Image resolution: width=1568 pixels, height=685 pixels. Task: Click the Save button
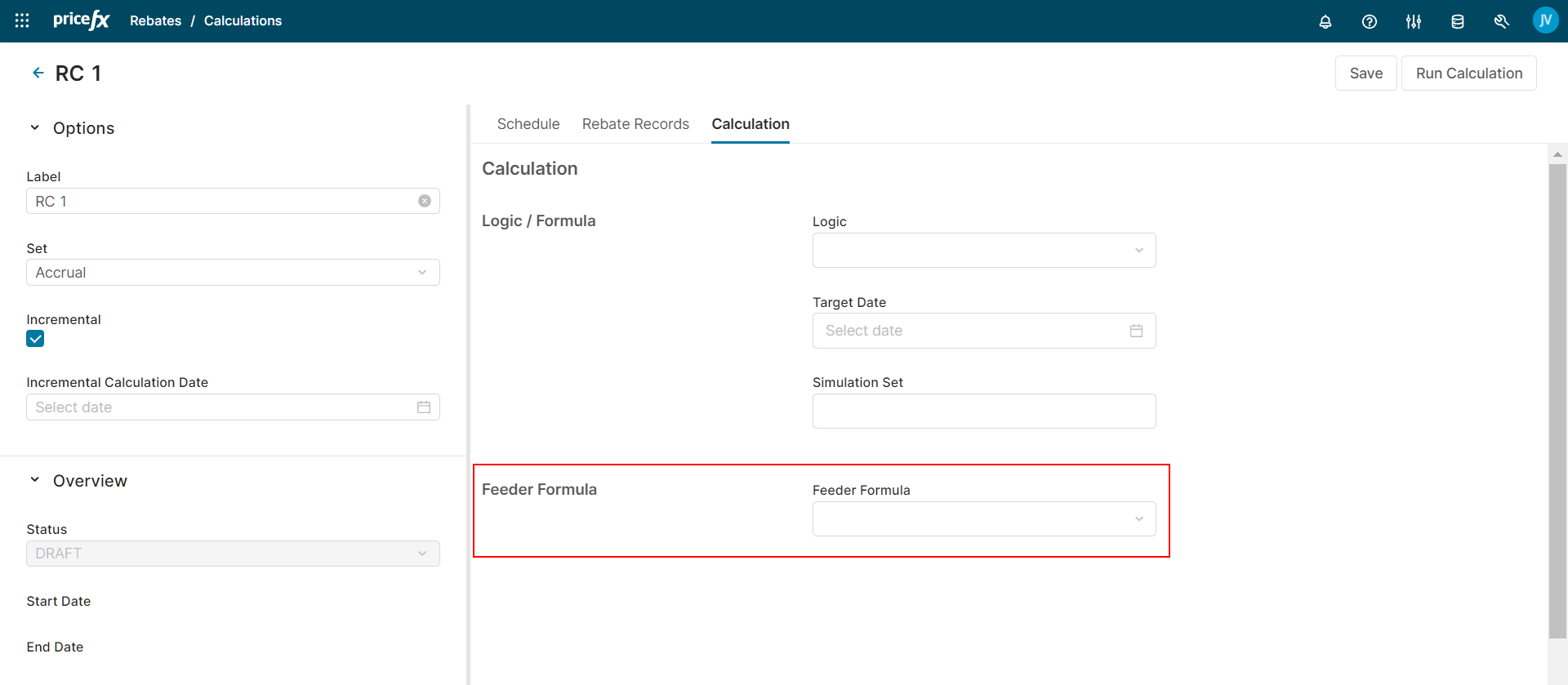pyautogui.click(x=1365, y=73)
